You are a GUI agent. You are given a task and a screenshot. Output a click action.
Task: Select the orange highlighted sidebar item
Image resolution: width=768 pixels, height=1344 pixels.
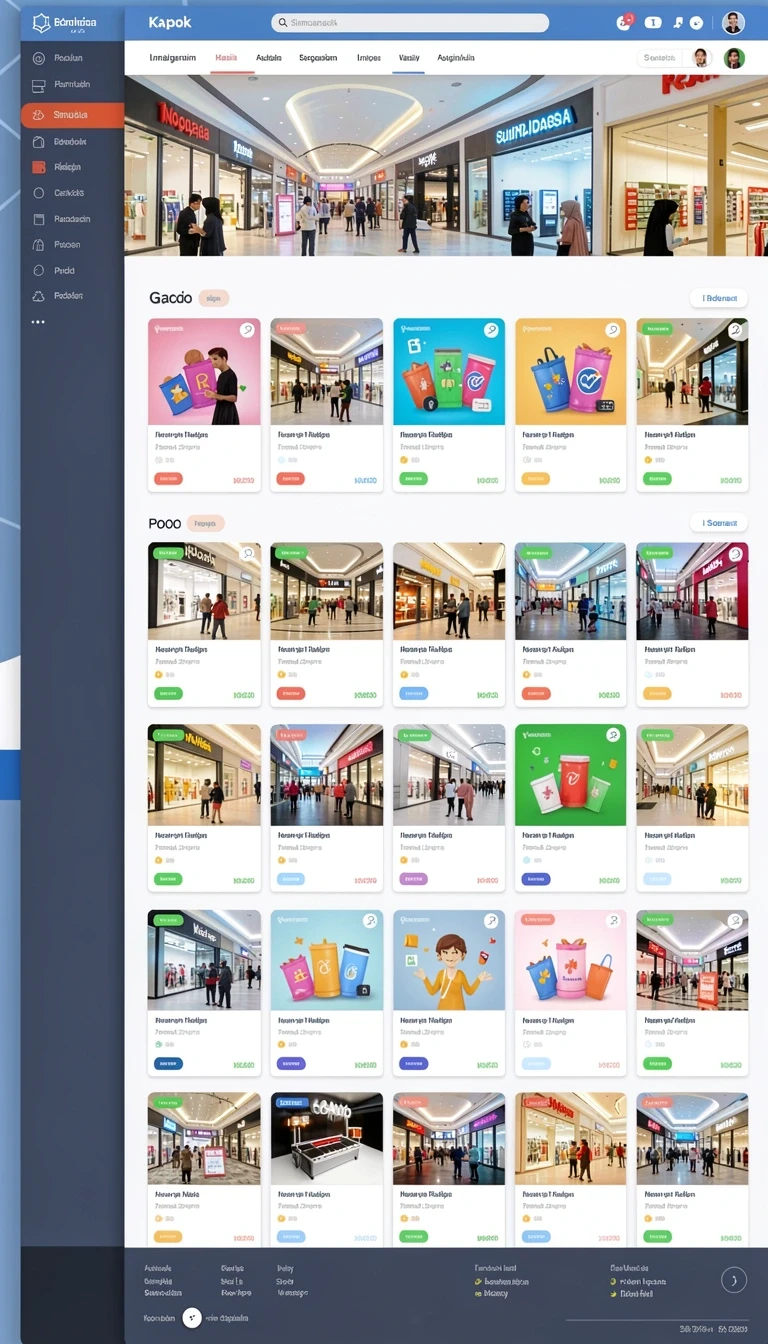point(72,115)
